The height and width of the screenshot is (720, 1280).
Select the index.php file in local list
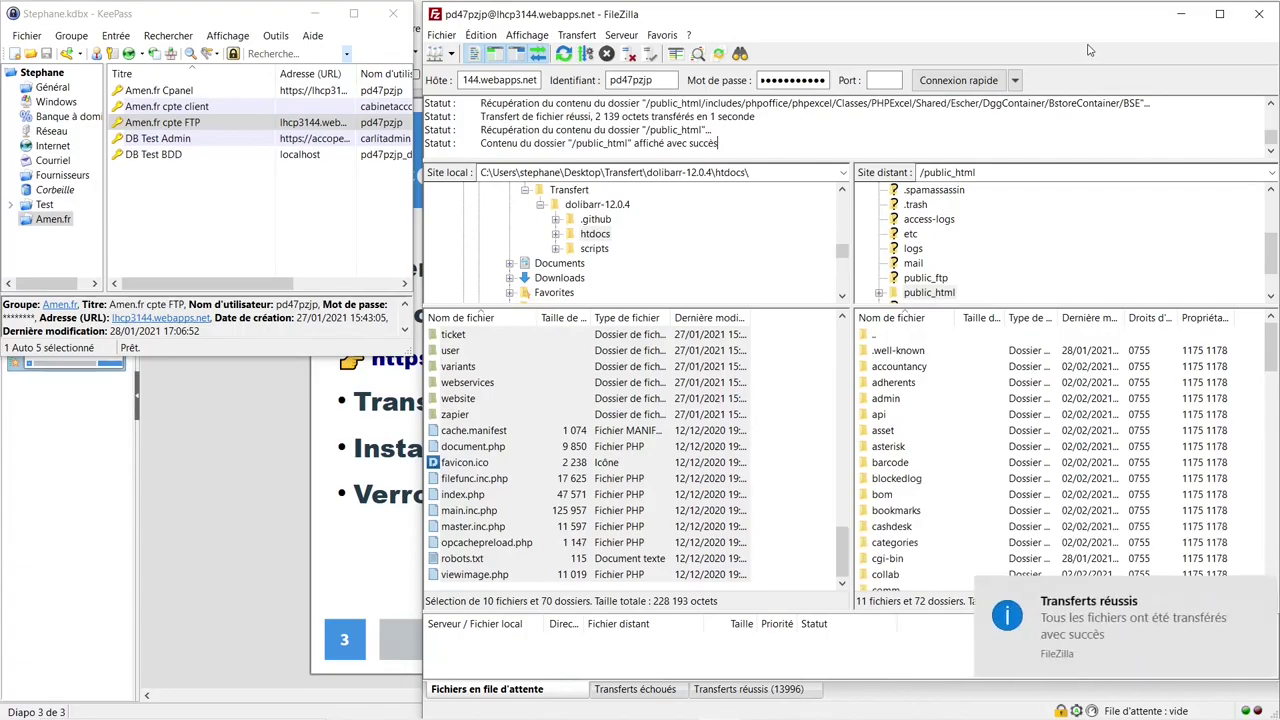[462, 494]
